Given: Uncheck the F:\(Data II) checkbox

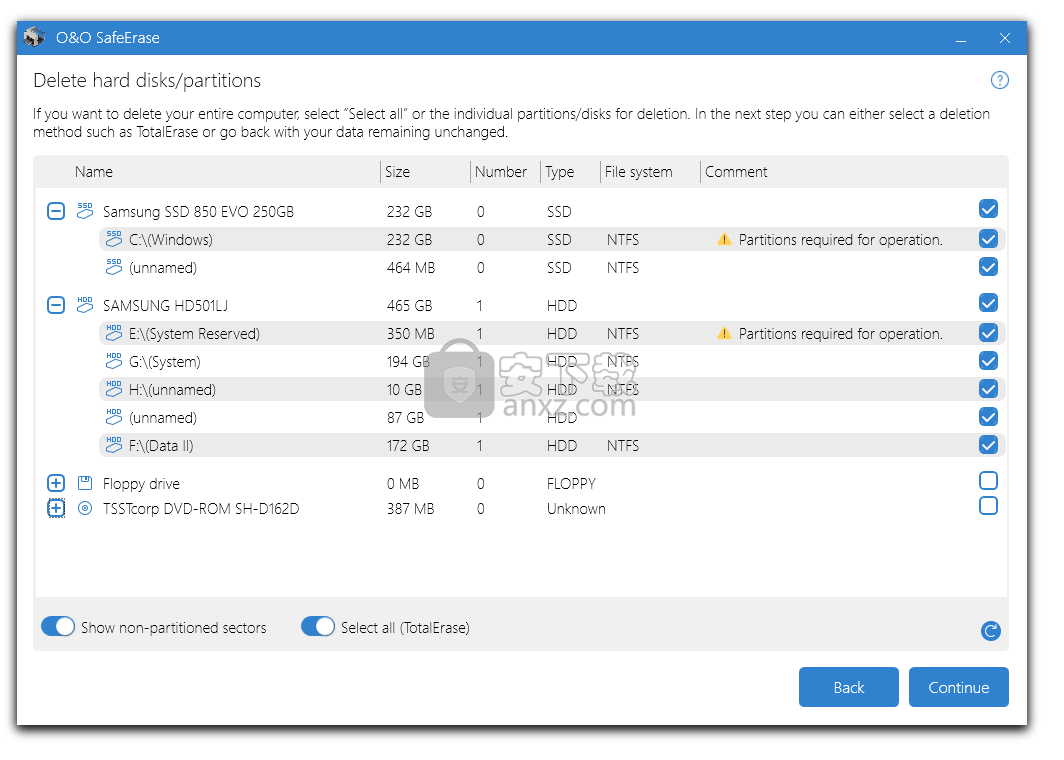Looking at the screenshot, I should pos(988,445).
